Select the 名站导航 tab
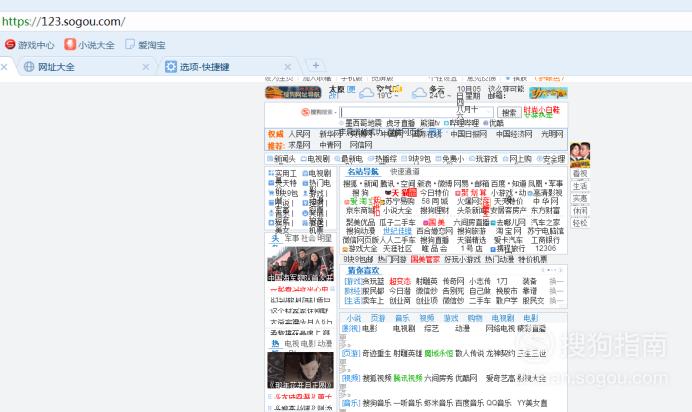The height and width of the screenshot is (412, 692). coord(363,172)
